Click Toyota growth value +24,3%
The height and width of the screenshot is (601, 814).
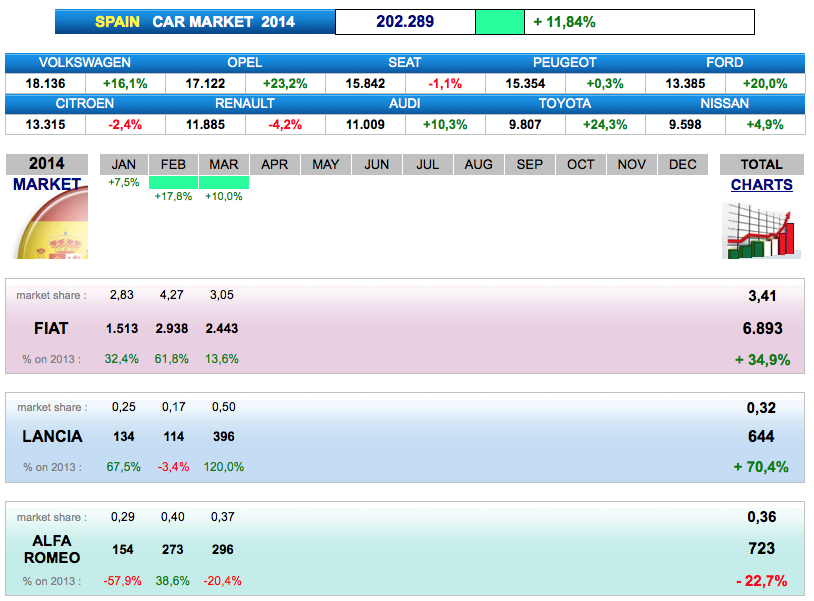pyautogui.click(x=605, y=125)
